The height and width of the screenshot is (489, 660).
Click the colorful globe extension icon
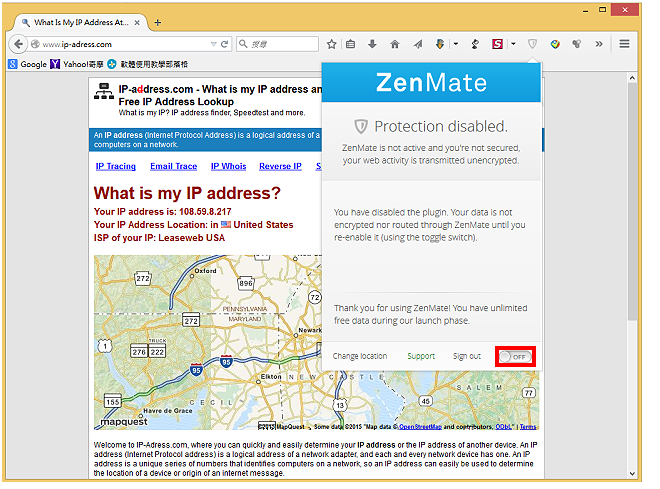(555, 44)
